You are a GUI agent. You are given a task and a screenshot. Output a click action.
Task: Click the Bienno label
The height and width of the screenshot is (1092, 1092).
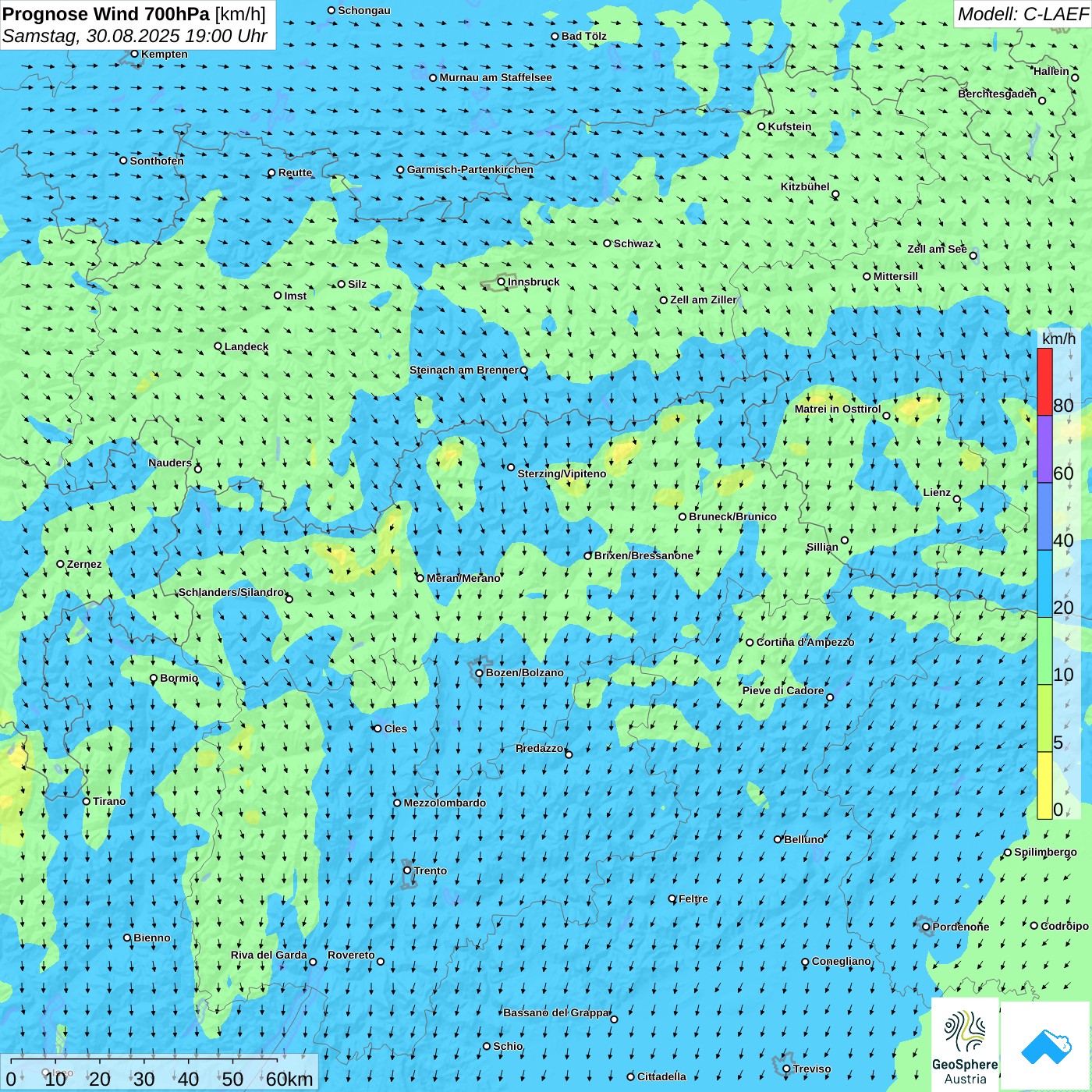(152, 938)
